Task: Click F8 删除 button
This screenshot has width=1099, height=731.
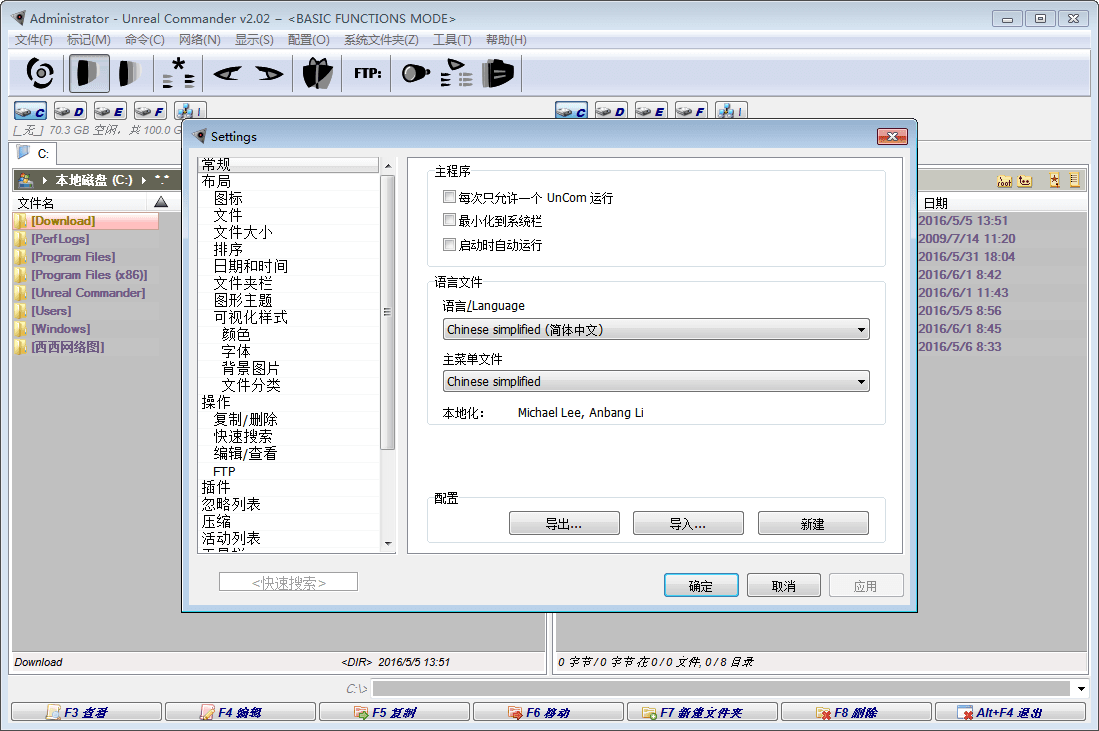Action: pos(856,712)
